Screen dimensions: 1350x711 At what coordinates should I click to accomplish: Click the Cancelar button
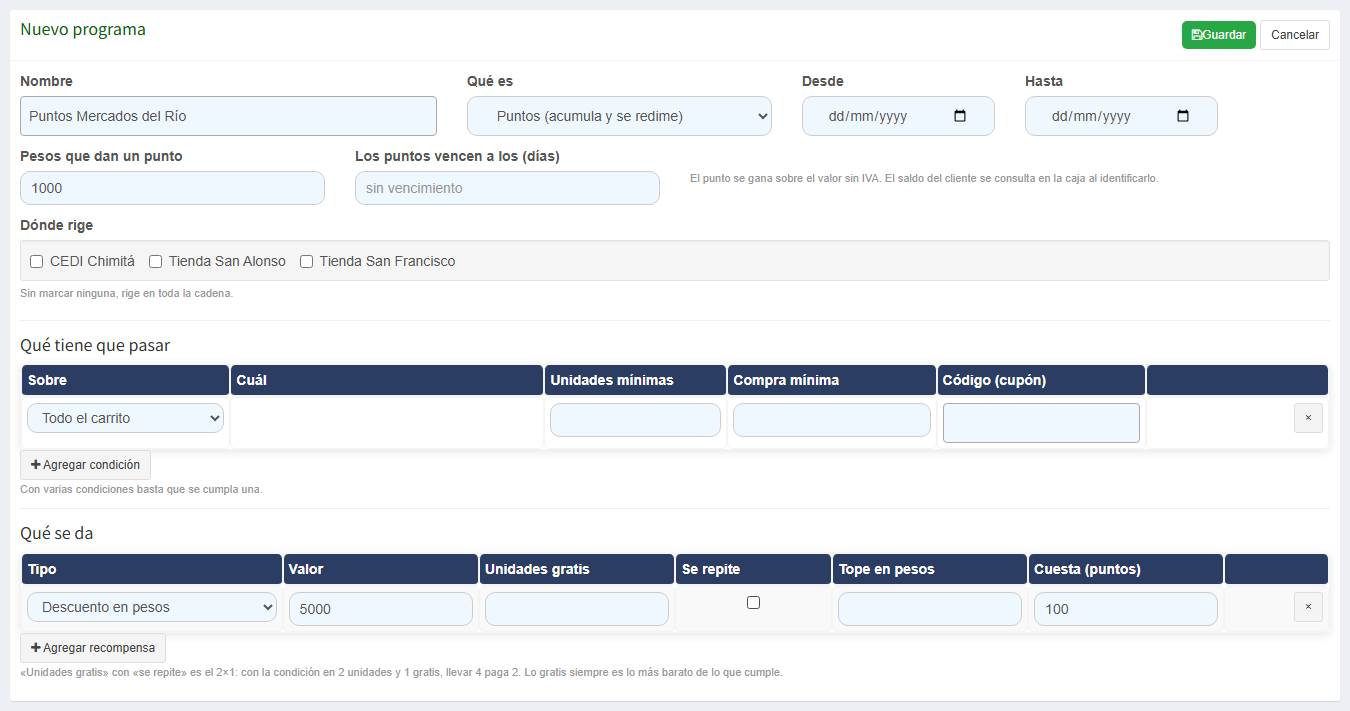tap(1295, 35)
